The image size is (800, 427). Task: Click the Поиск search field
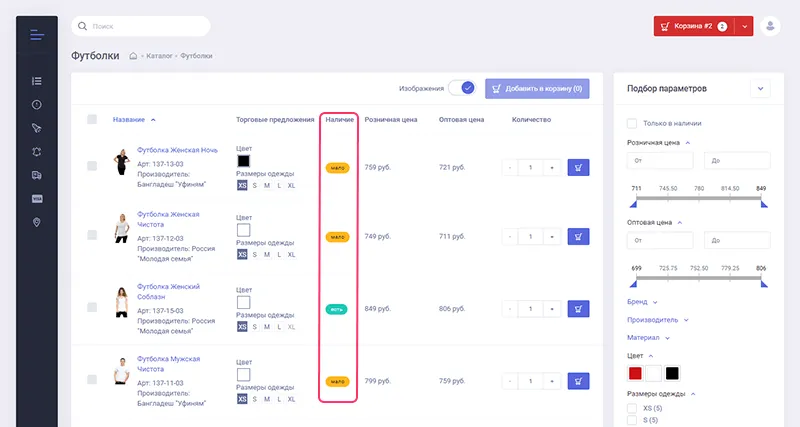coord(140,26)
